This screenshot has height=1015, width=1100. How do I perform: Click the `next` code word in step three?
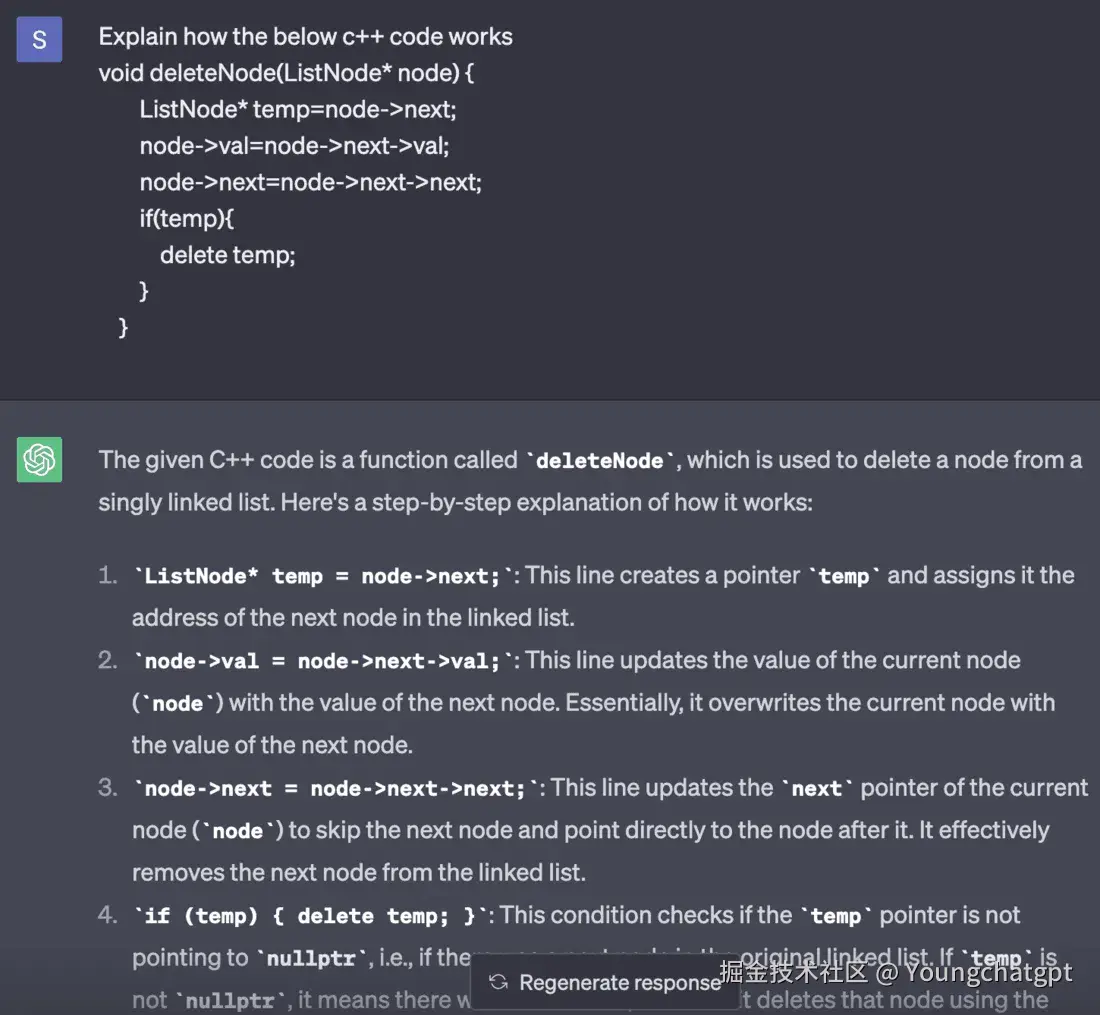[817, 789]
